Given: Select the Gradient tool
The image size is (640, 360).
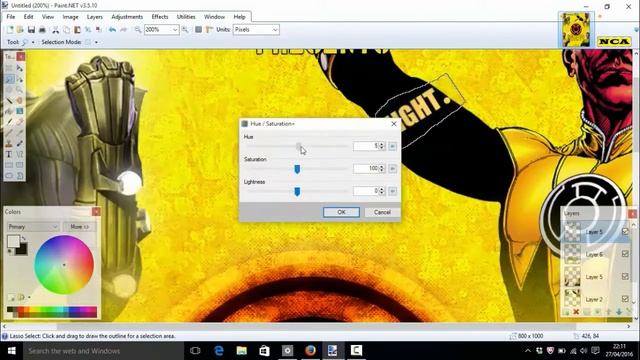Looking at the screenshot, I should pyautogui.click(x=19, y=111).
